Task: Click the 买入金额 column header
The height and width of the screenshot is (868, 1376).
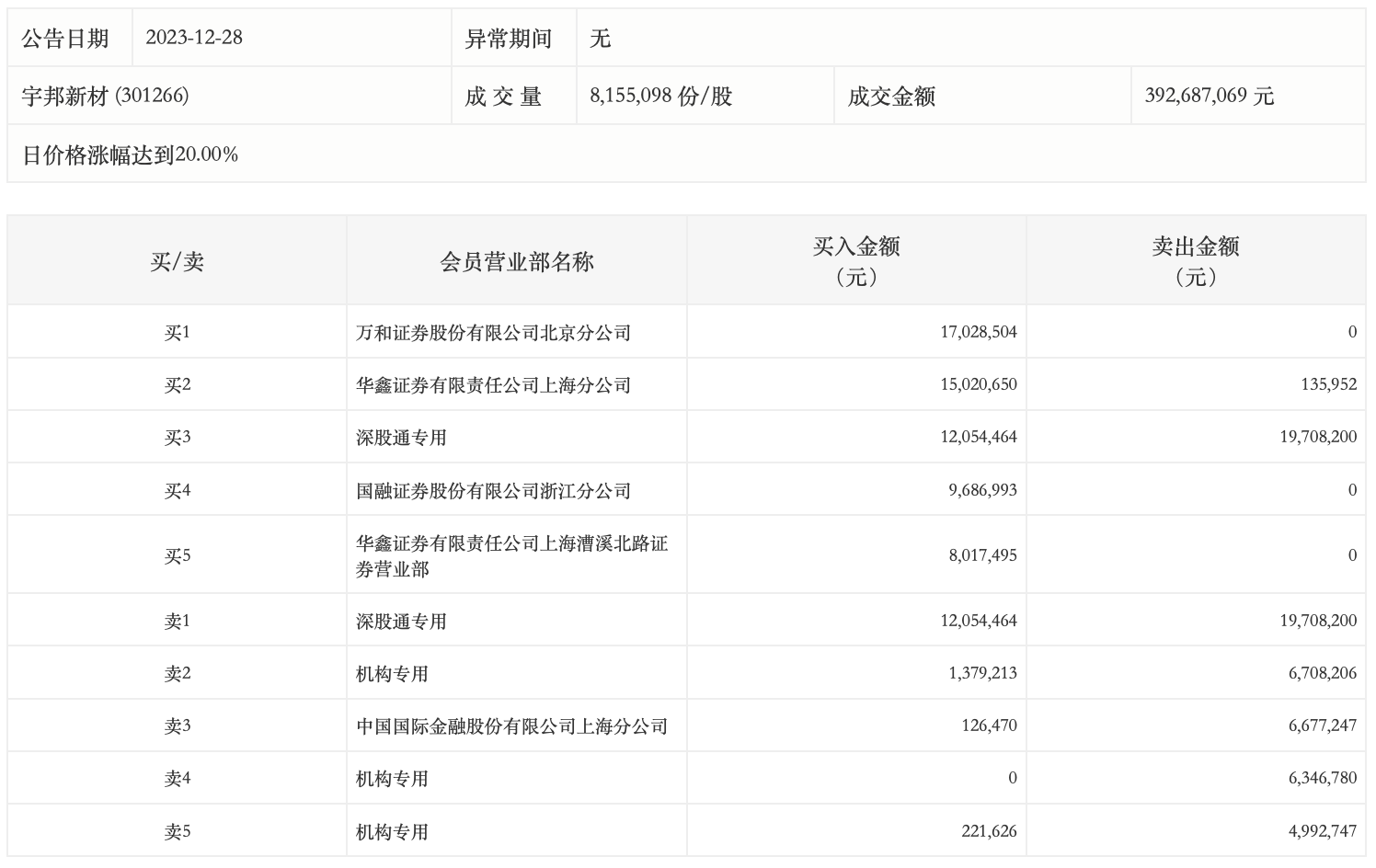Action: (855, 261)
